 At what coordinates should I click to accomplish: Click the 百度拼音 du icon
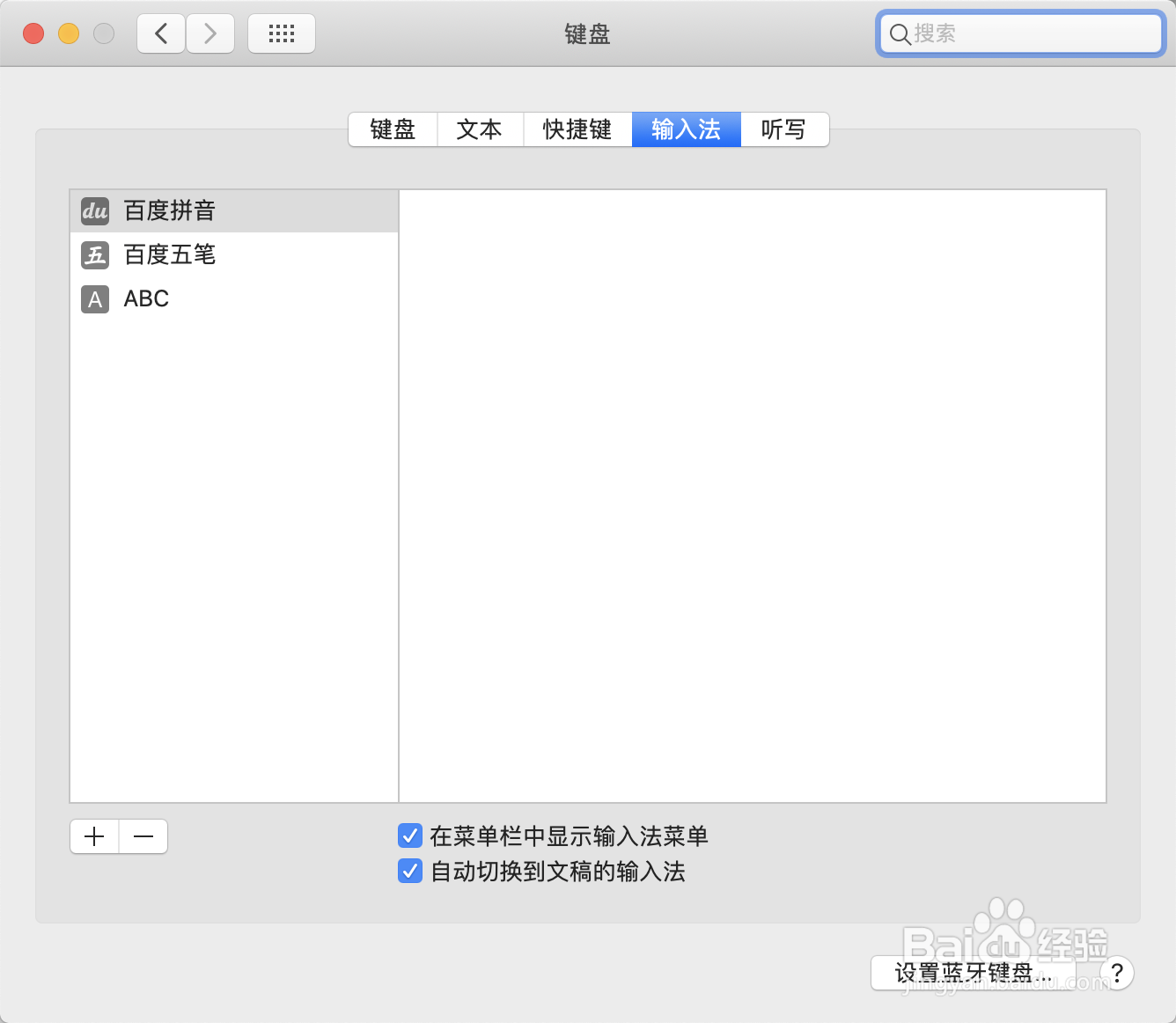[x=95, y=211]
